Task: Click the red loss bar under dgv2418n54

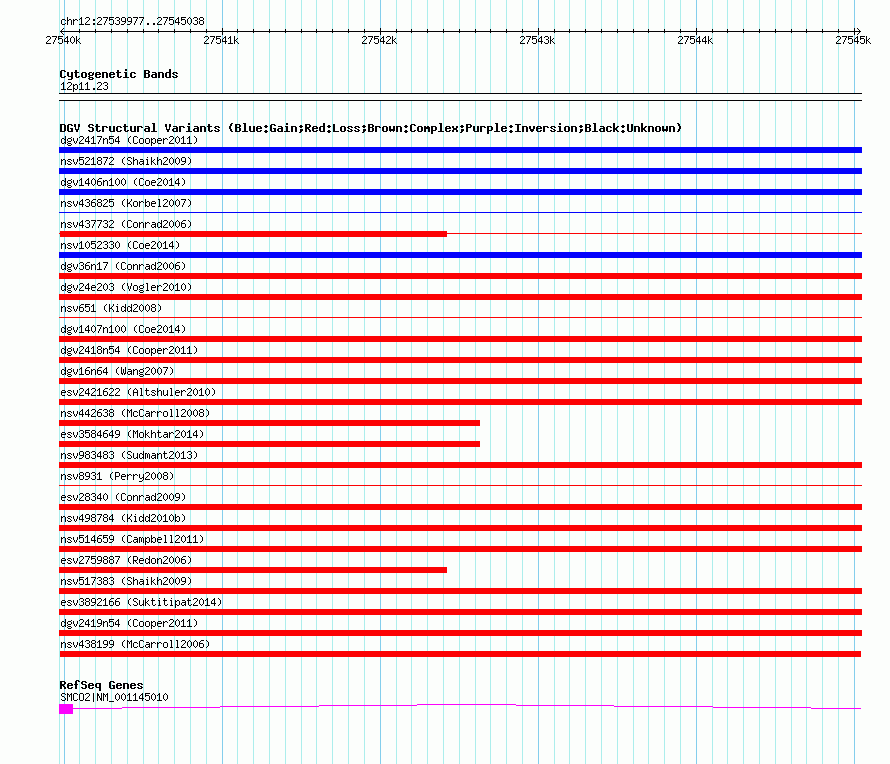Action: (460, 360)
